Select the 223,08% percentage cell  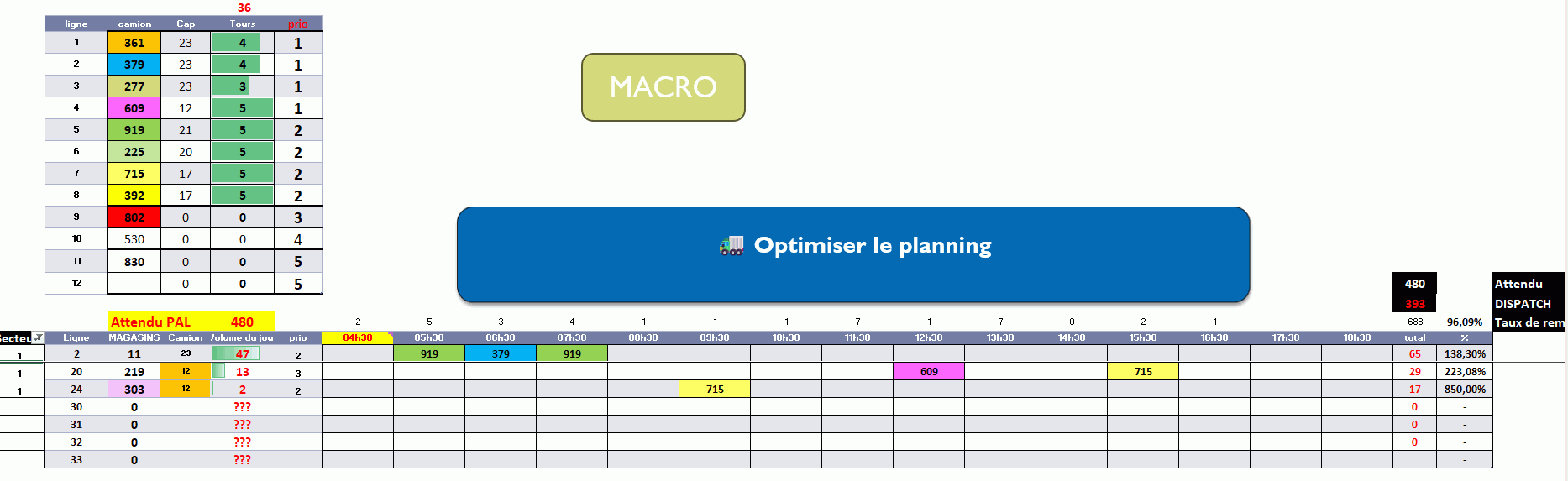[1465, 371]
